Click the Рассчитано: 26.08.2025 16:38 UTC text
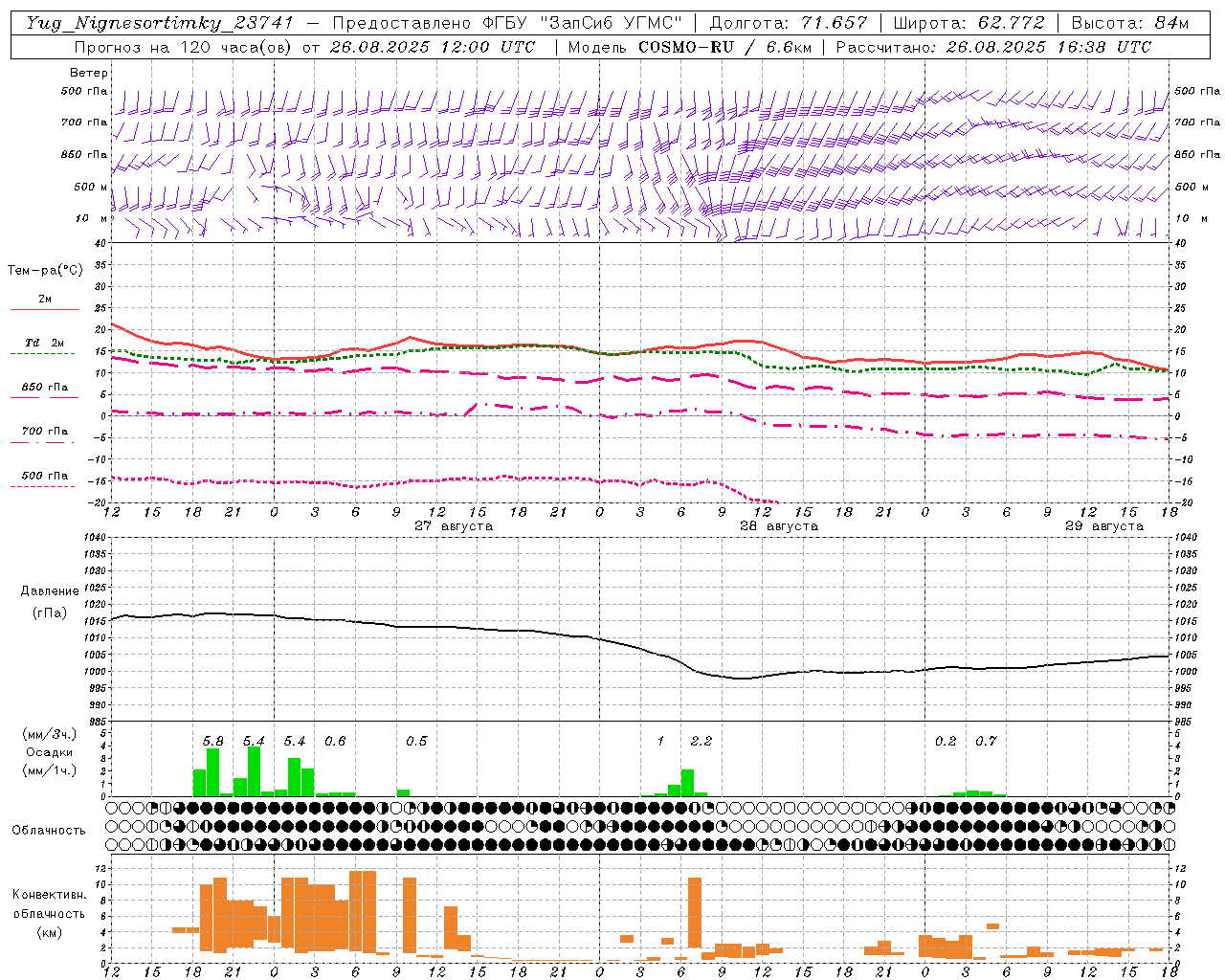Viewport: 1225px width, 980px height. [993, 47]
